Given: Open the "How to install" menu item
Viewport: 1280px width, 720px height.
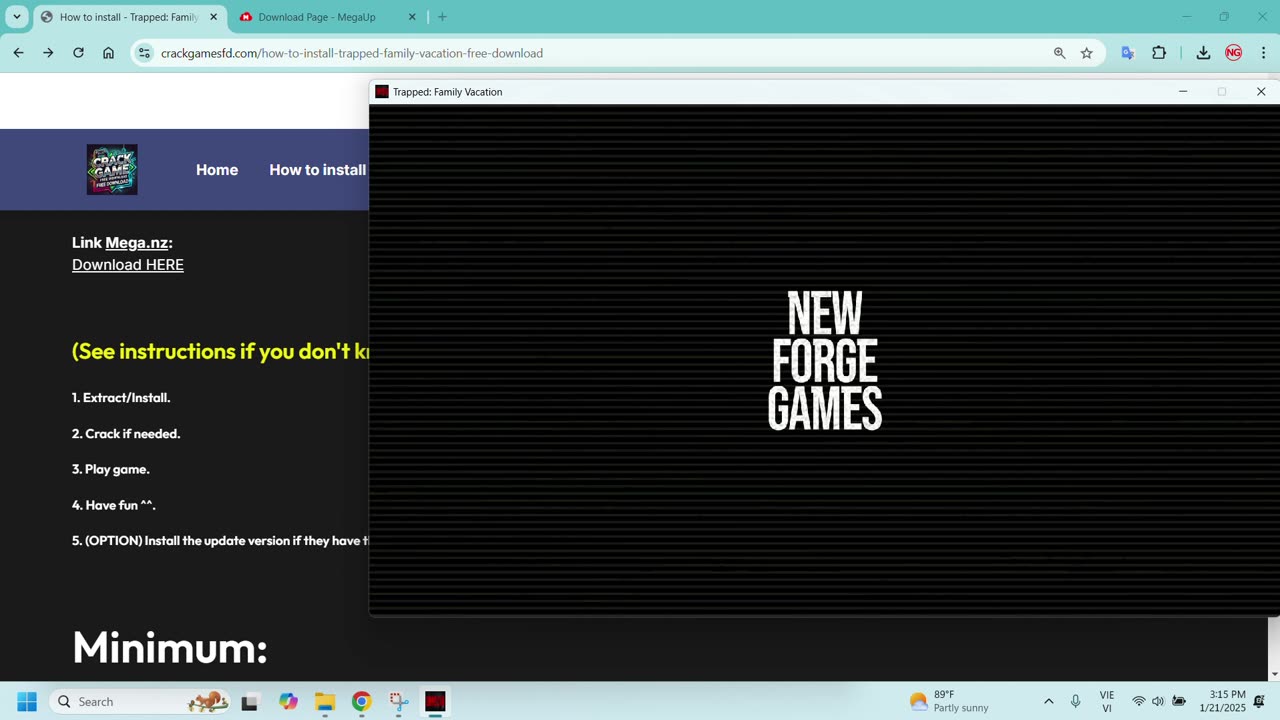Looking at the screenshot, I should coord(318,170).
